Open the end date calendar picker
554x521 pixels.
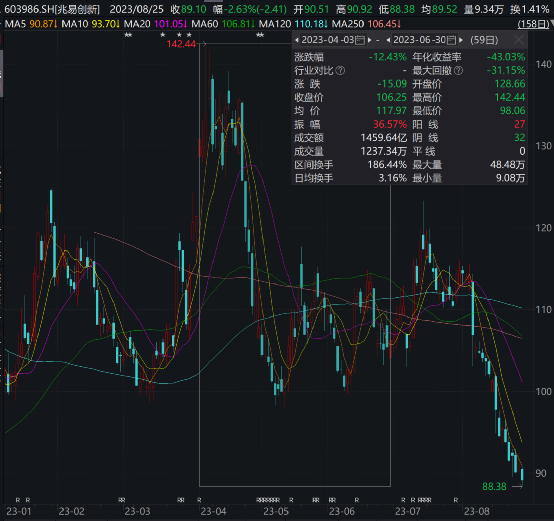click(452, 40)
